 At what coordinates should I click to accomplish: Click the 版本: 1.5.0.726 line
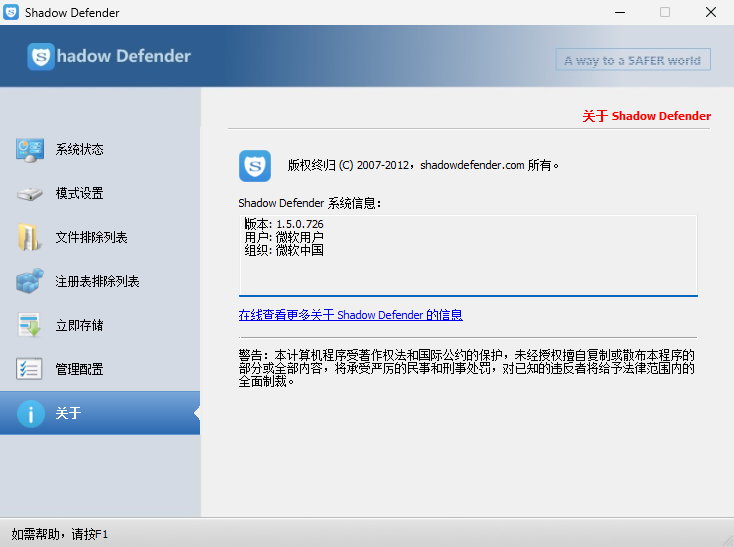click(284, 224)
